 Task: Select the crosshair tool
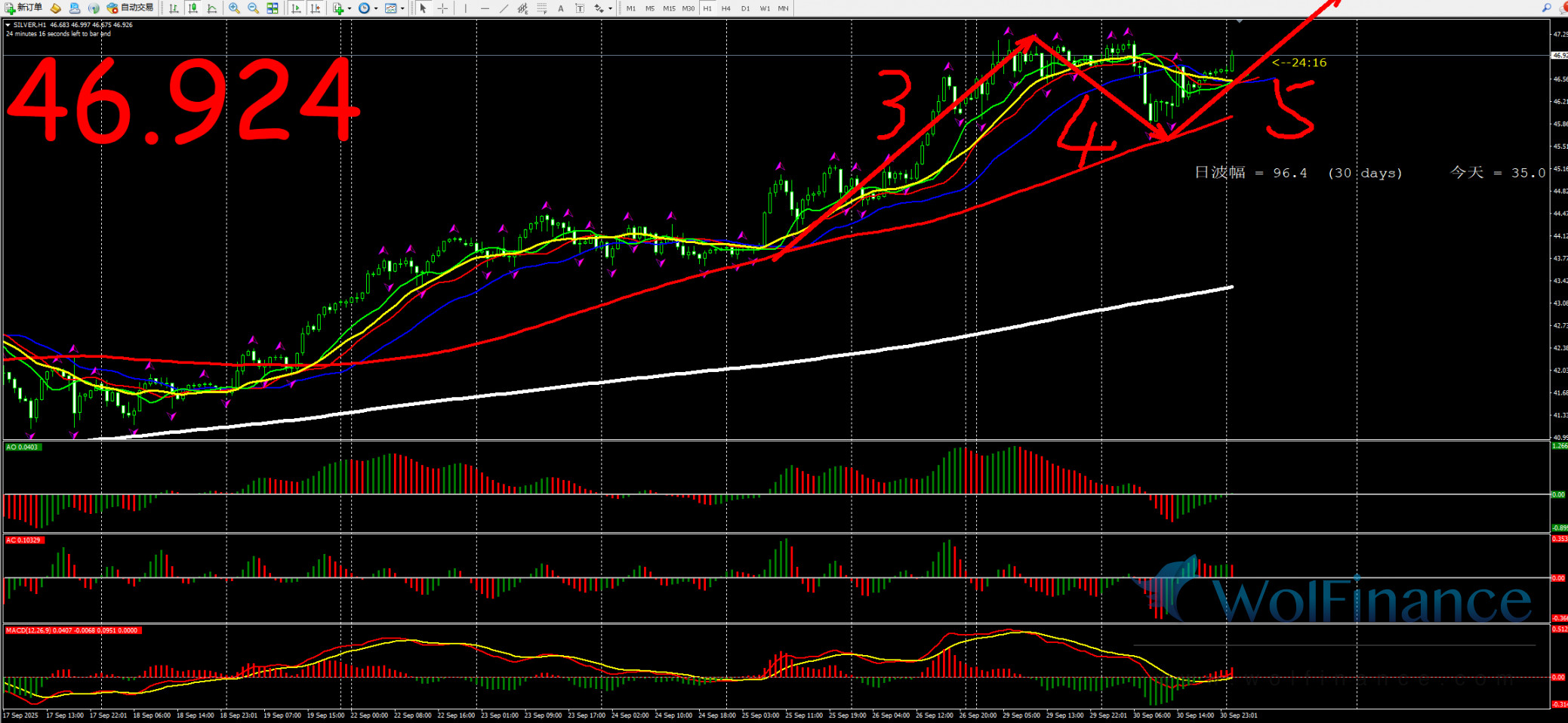point(442,8)
